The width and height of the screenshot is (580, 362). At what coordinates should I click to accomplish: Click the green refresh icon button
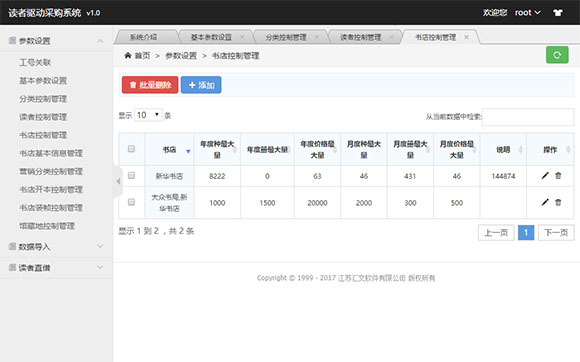[557, 55]
